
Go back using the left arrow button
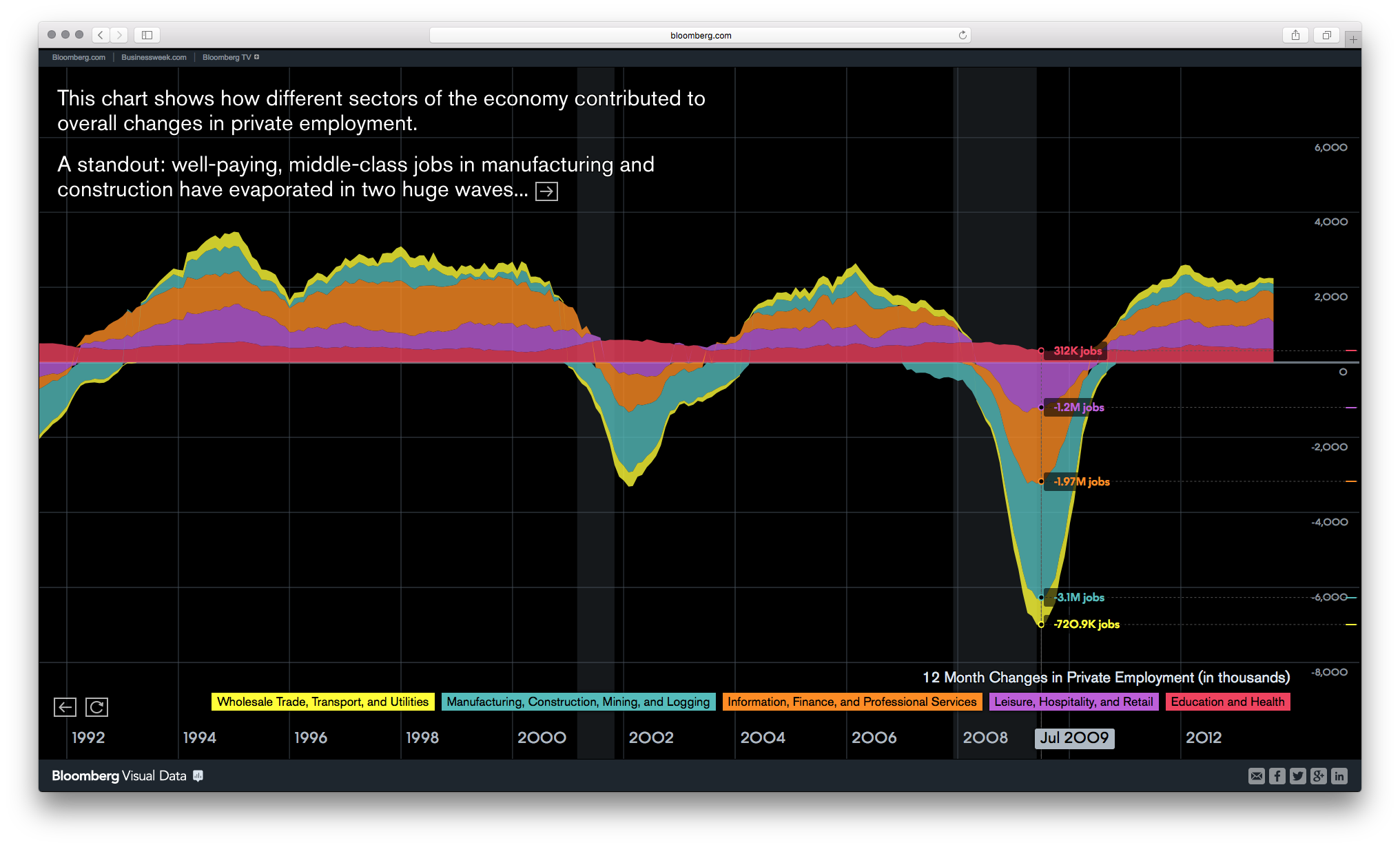pyautogui.click(x=65, y=707)
